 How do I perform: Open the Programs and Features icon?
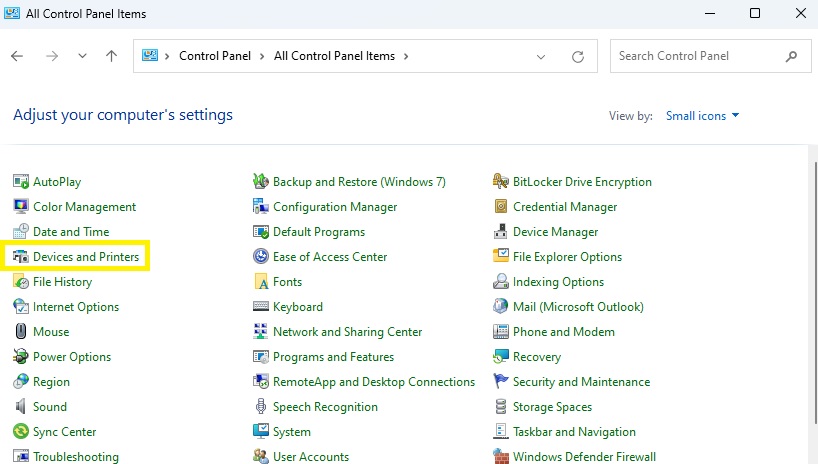pos(261,357)
